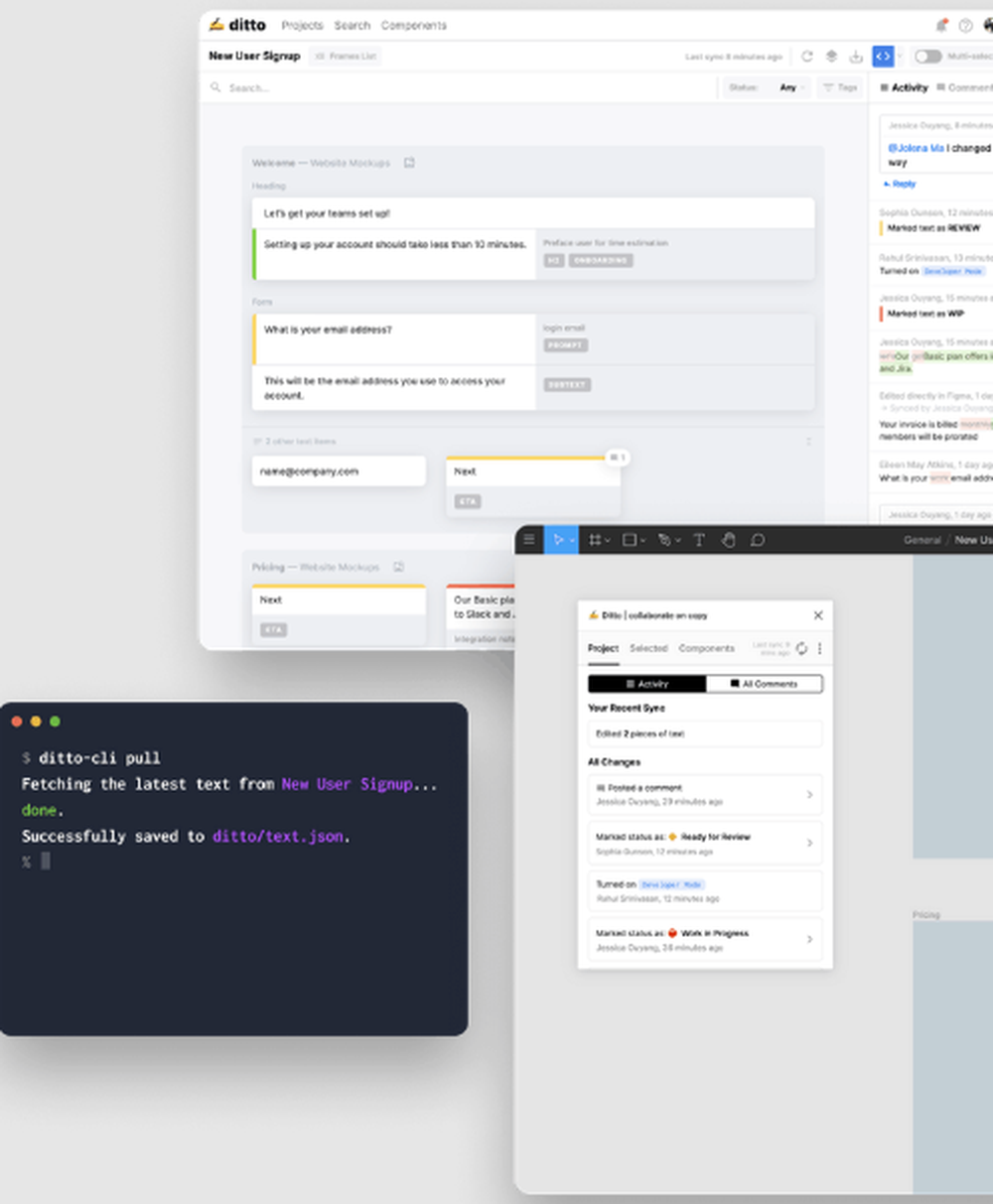Select the 'What is your email address?' text item
Screen dimensions: 993x1204
point(394,339)
